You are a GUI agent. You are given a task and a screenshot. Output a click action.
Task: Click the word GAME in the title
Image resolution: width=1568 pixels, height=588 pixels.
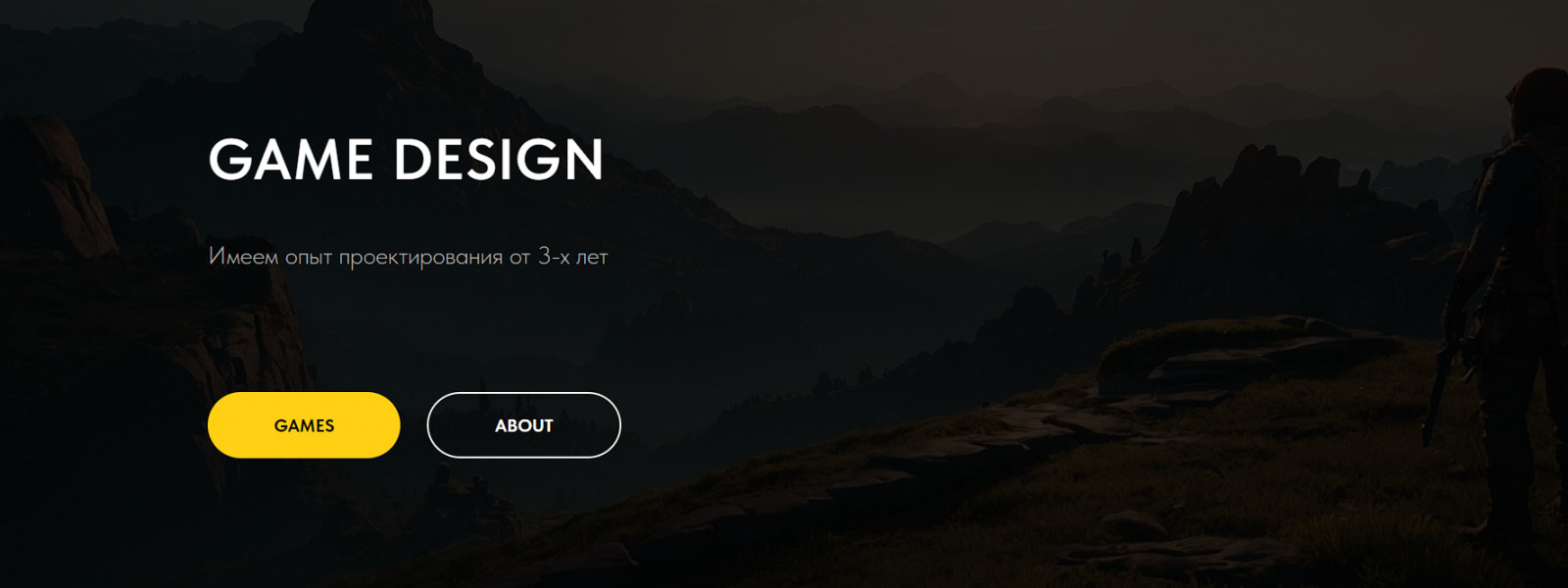click(x=291, y=160)
